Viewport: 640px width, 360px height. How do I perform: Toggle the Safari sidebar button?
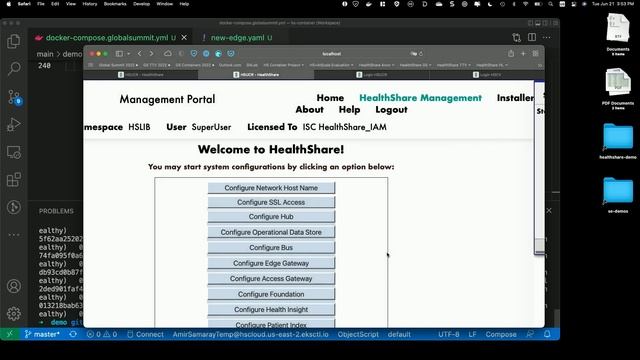[119, 53]
